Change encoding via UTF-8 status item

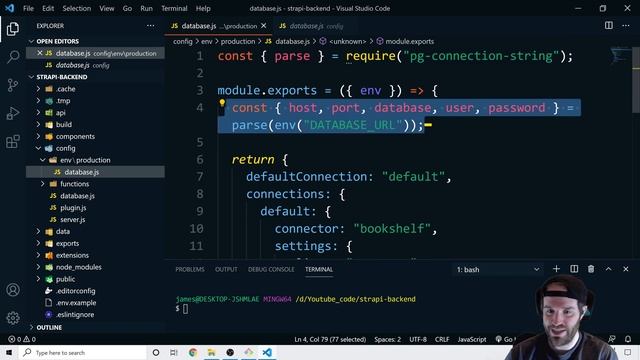click(x=418, y=339)
